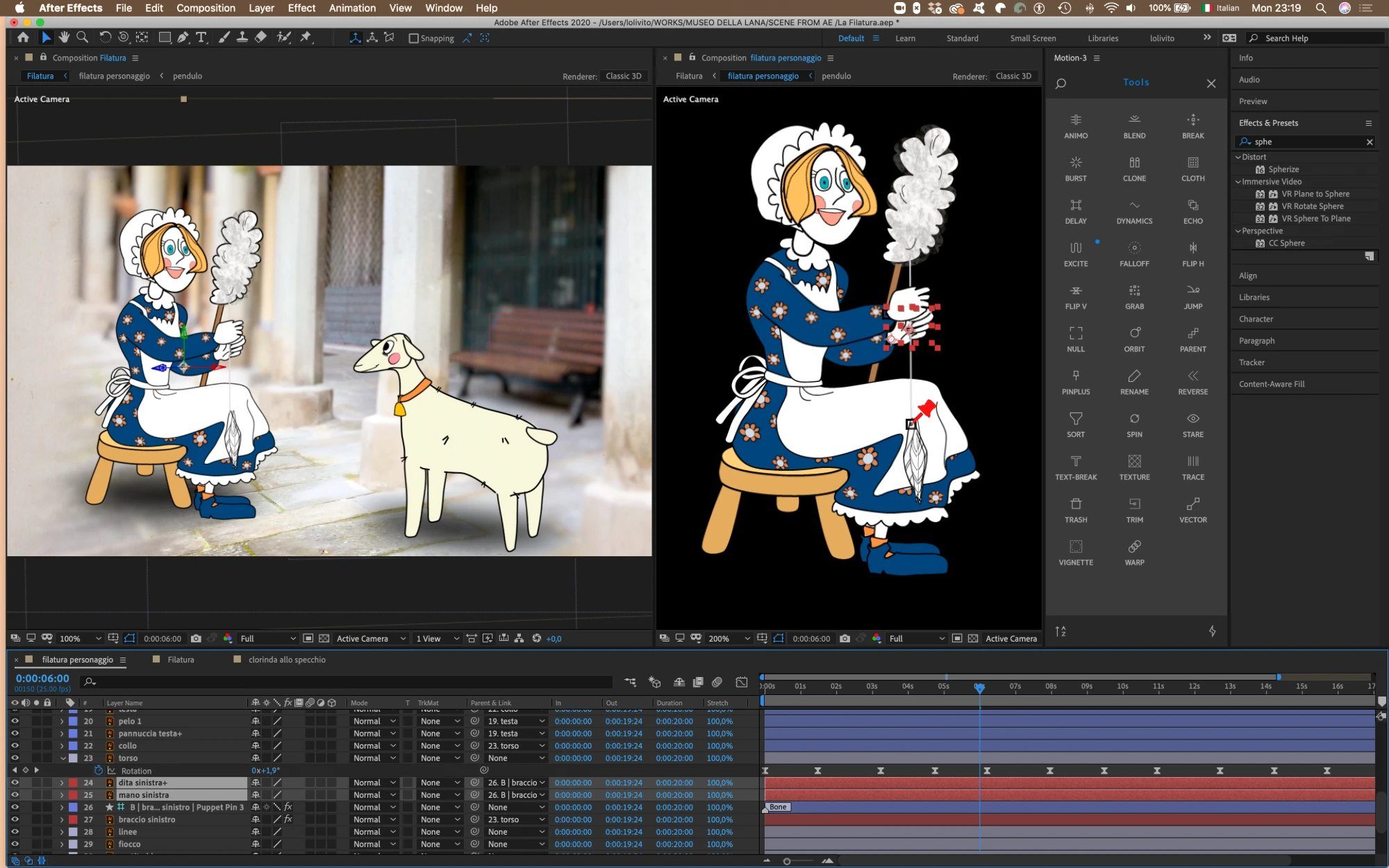Image resolution: width=1389 pixels, height=868 pixels.
Task: Switch to clorinda allo specchio tab
Action: 286,660
